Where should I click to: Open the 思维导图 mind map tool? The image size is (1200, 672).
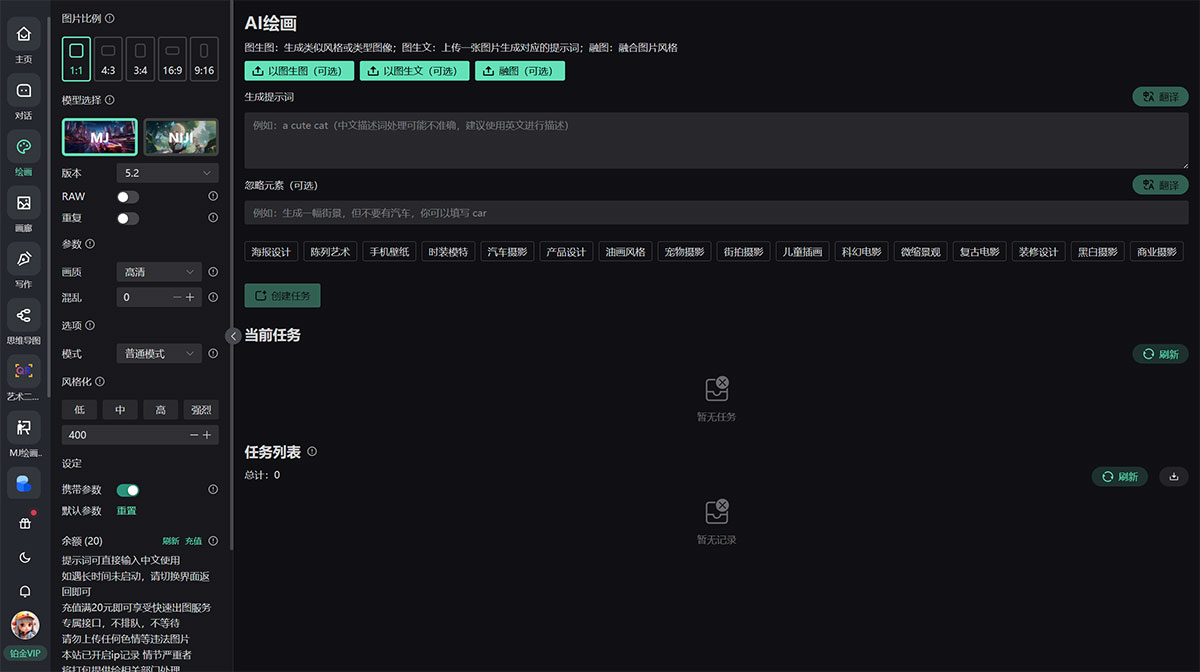click(x=23, y=318)
